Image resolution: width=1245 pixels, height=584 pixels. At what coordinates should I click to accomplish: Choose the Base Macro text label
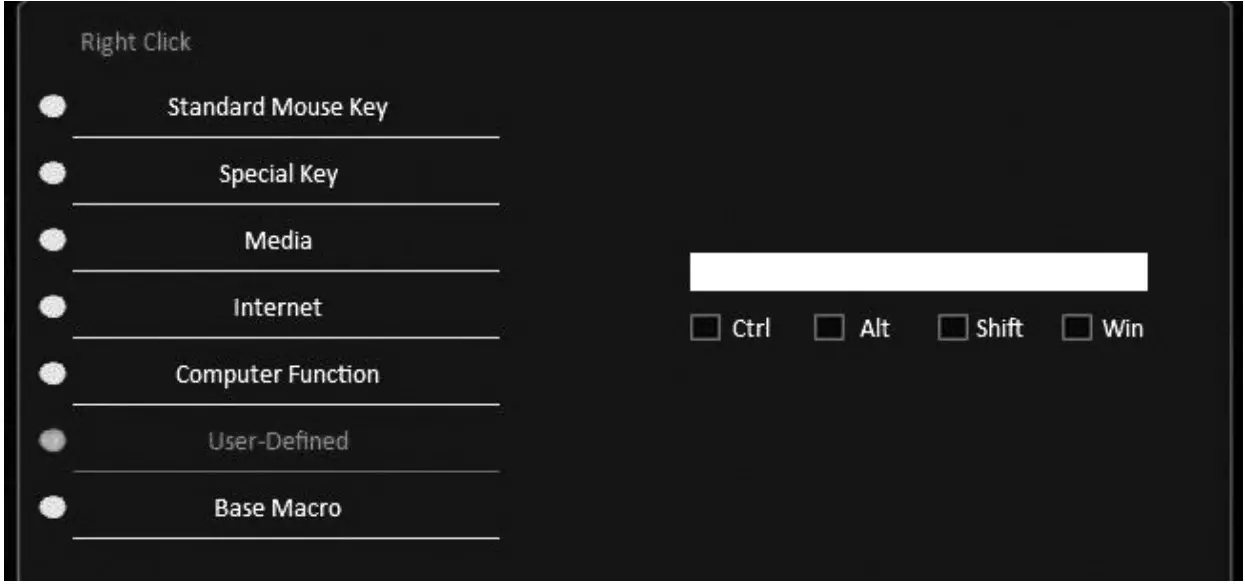point(278,508)
